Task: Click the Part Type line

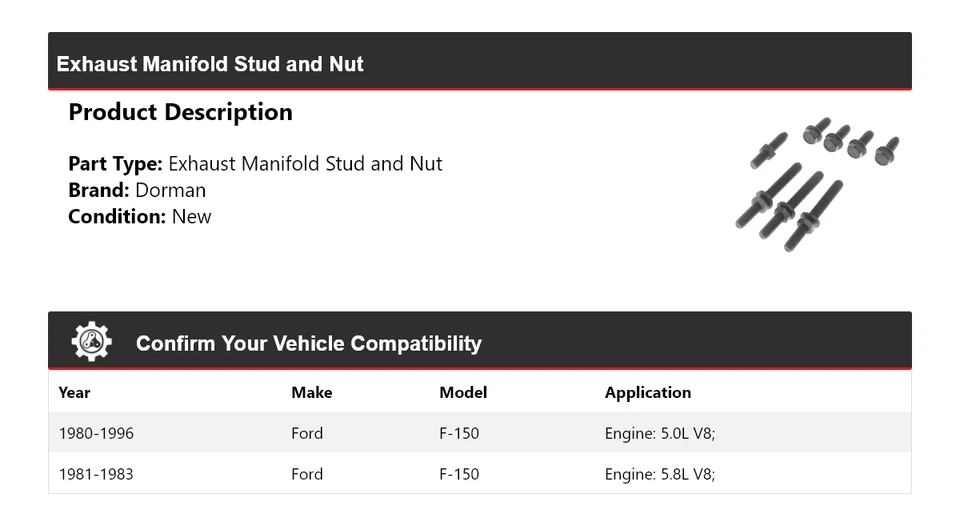Action: point(255,164)
